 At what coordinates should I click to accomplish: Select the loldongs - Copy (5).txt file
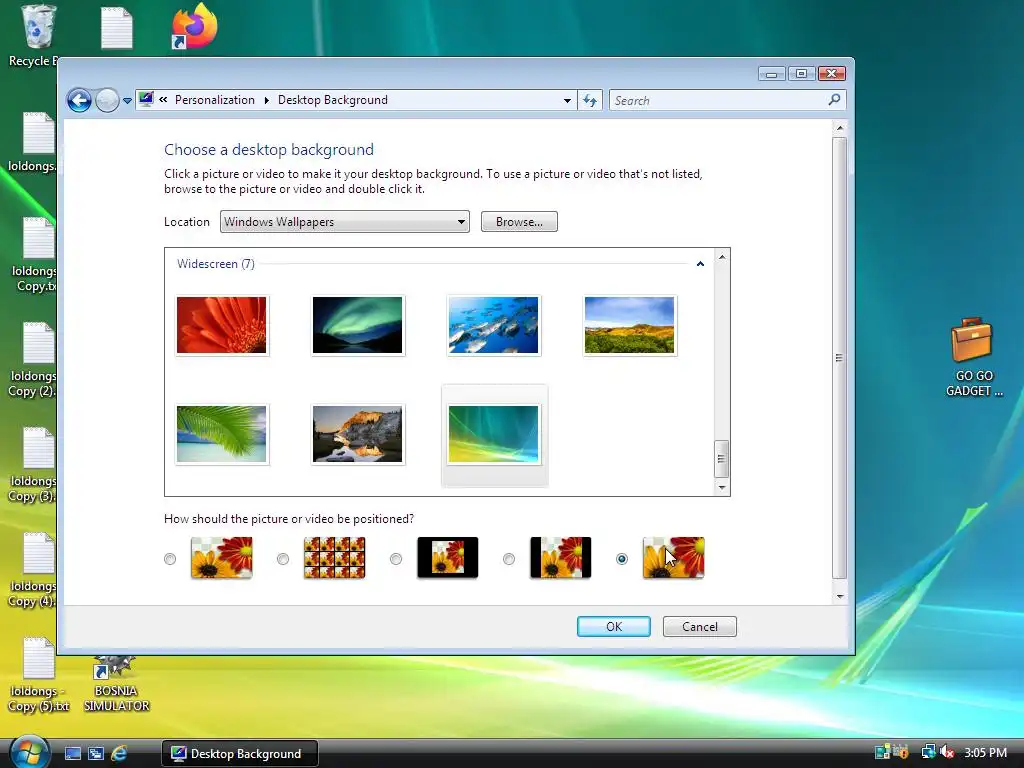tap(38, 675)
